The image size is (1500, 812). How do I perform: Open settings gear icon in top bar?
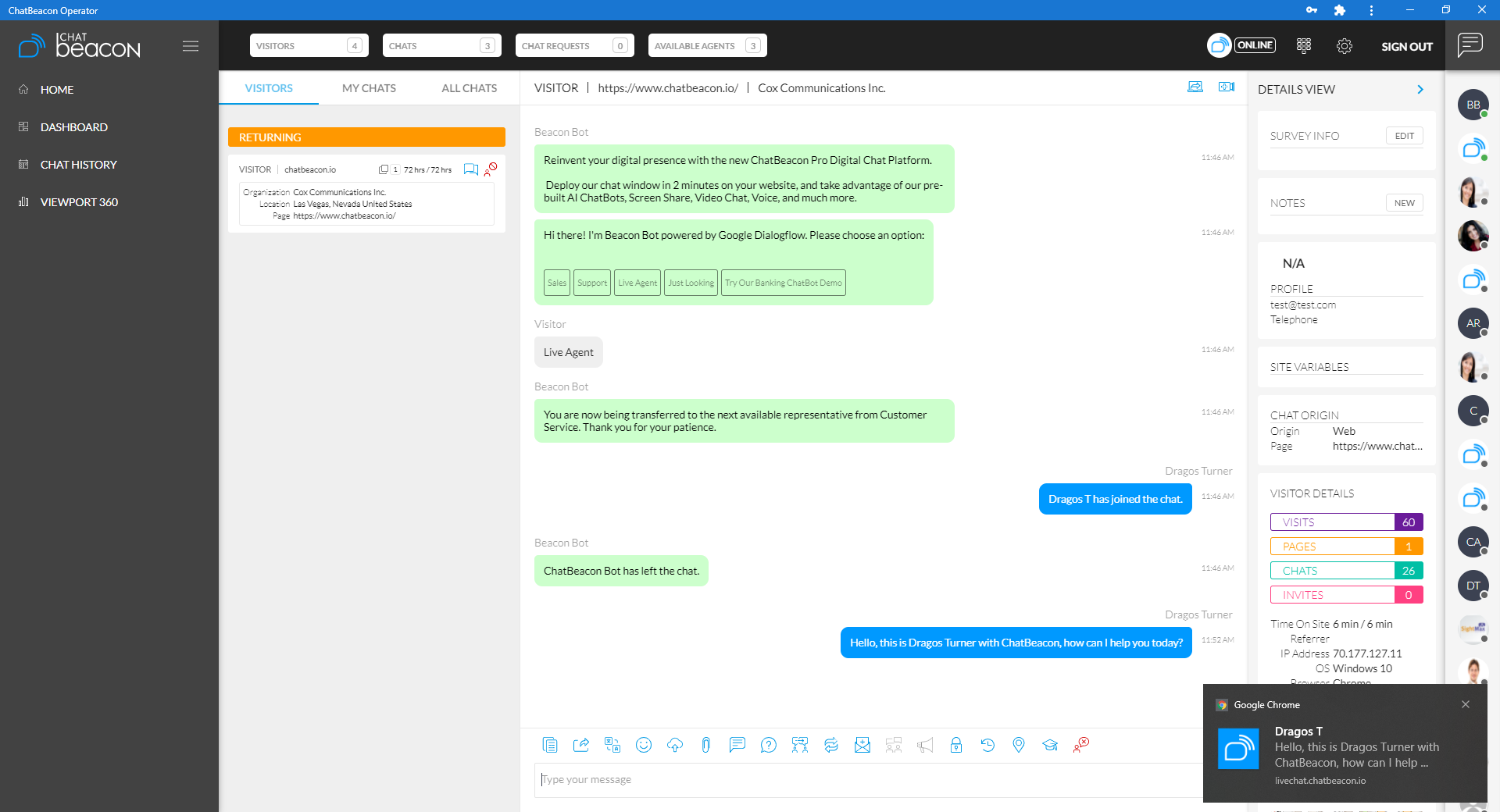click(x=1345, y=46)
